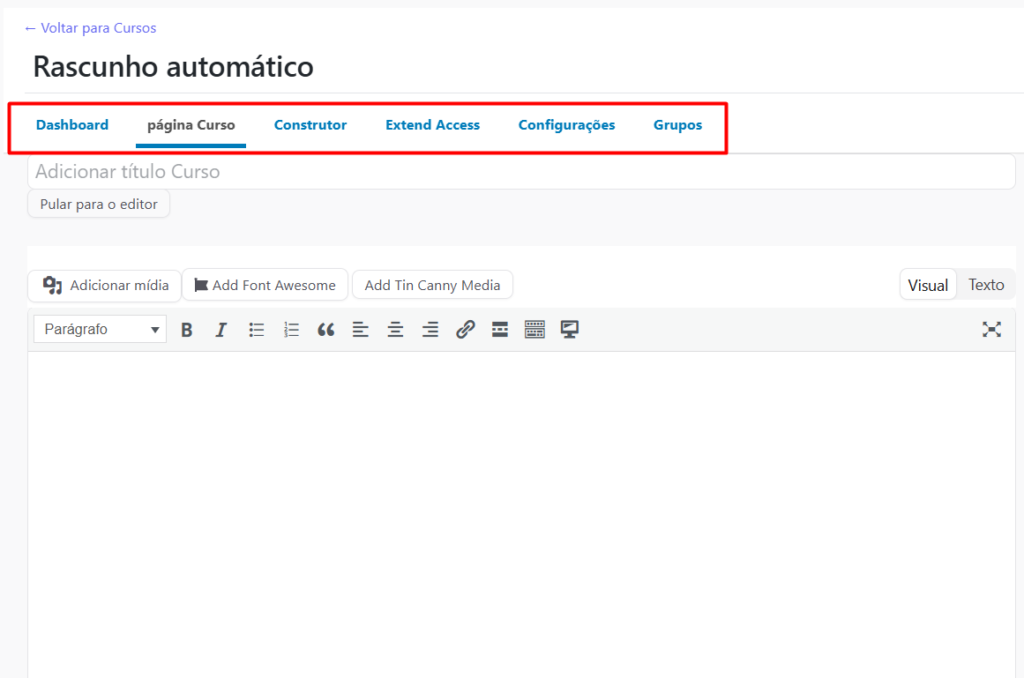Insert a bulleted list
The width and height of the screenshot is (1024, 678).
(x=256, y=330)
